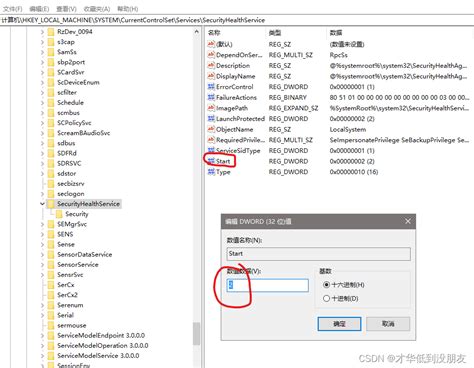
Task: Open the File (文件) menu
Action: (x=12, y=9)
